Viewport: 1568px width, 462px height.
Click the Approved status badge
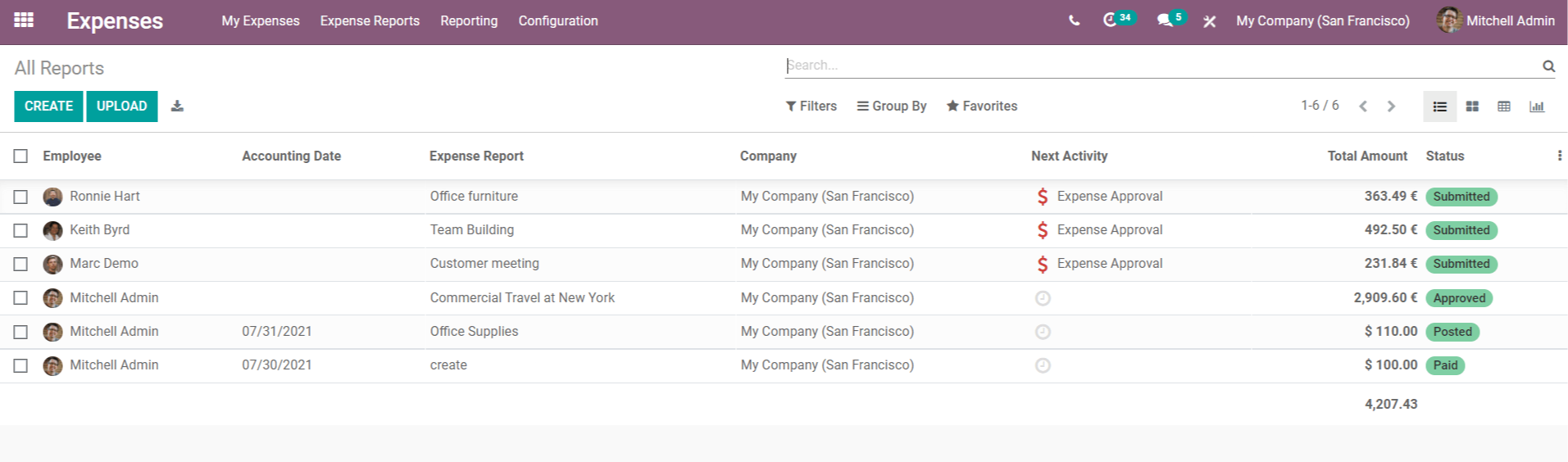(1459, 298)
